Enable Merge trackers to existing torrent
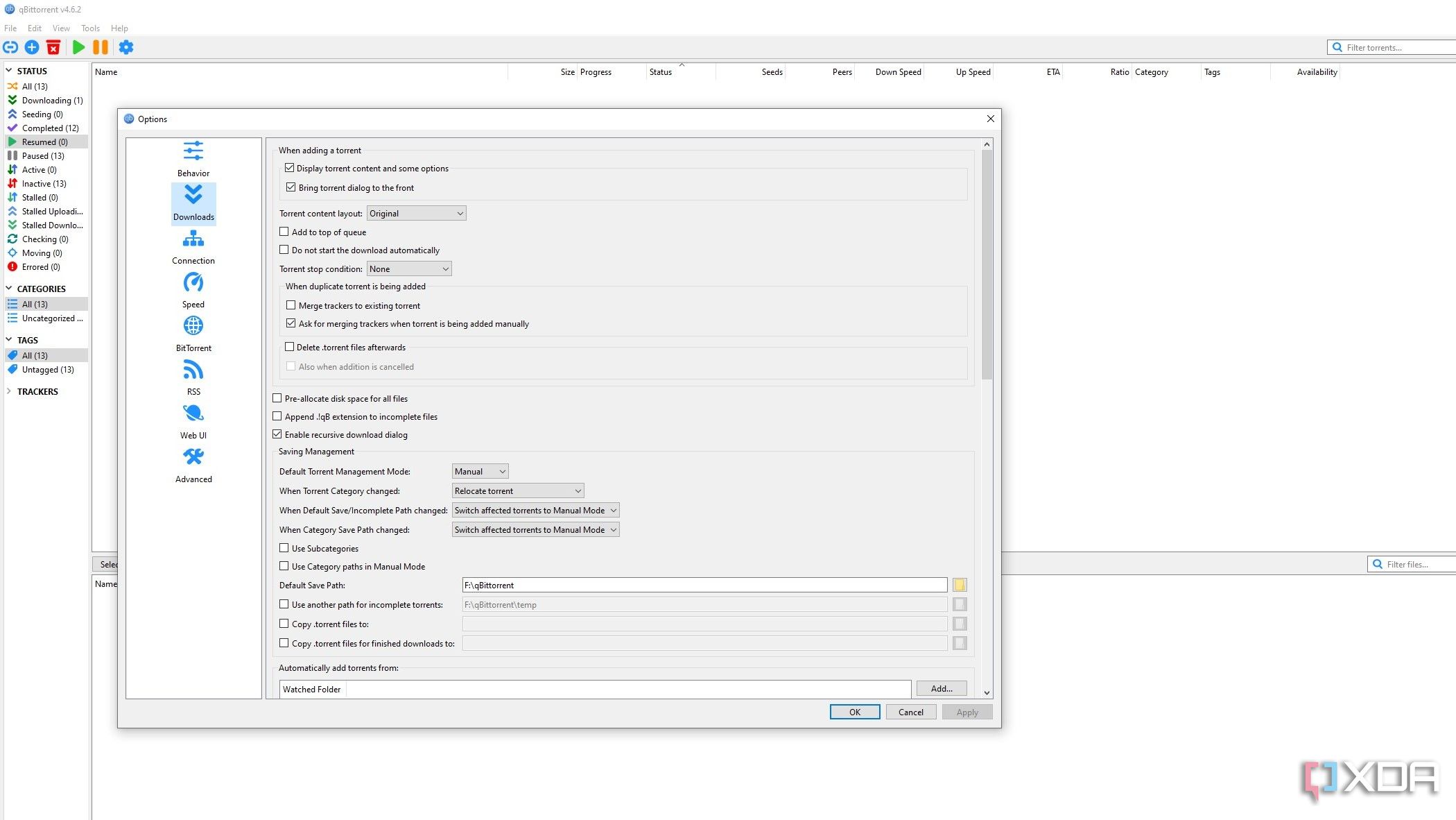The image size is (1456, 820). [x=291, y=305]
